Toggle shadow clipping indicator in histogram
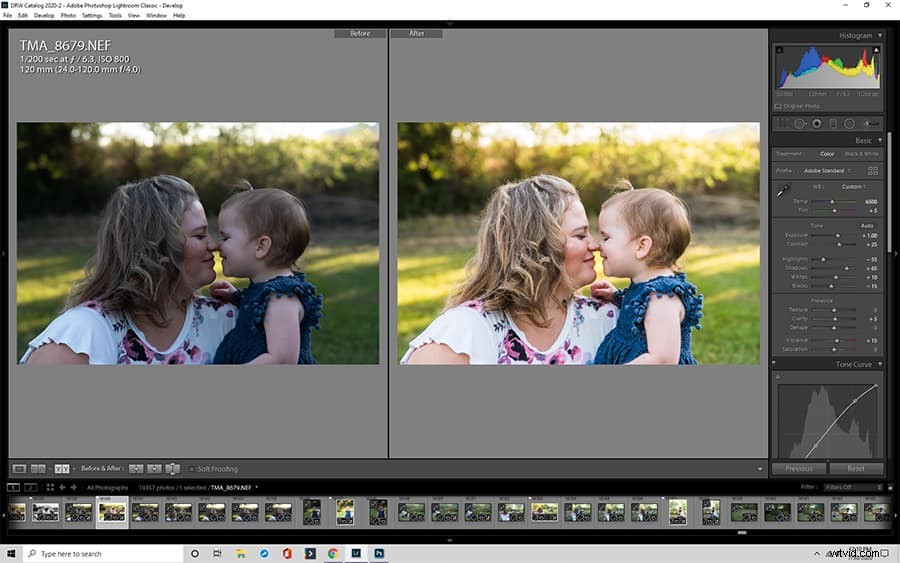 (779, 51)
